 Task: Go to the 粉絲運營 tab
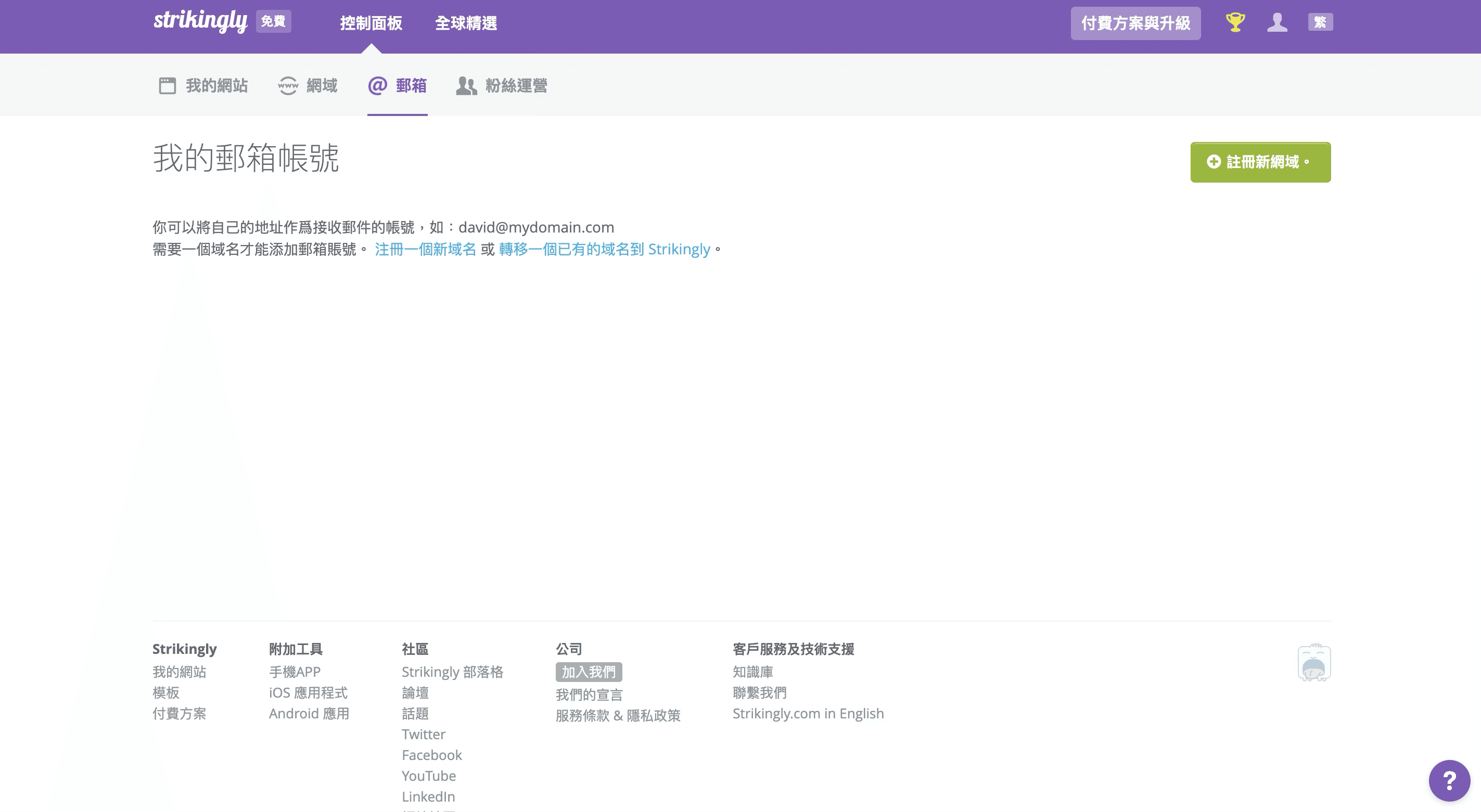coord(501,86)
